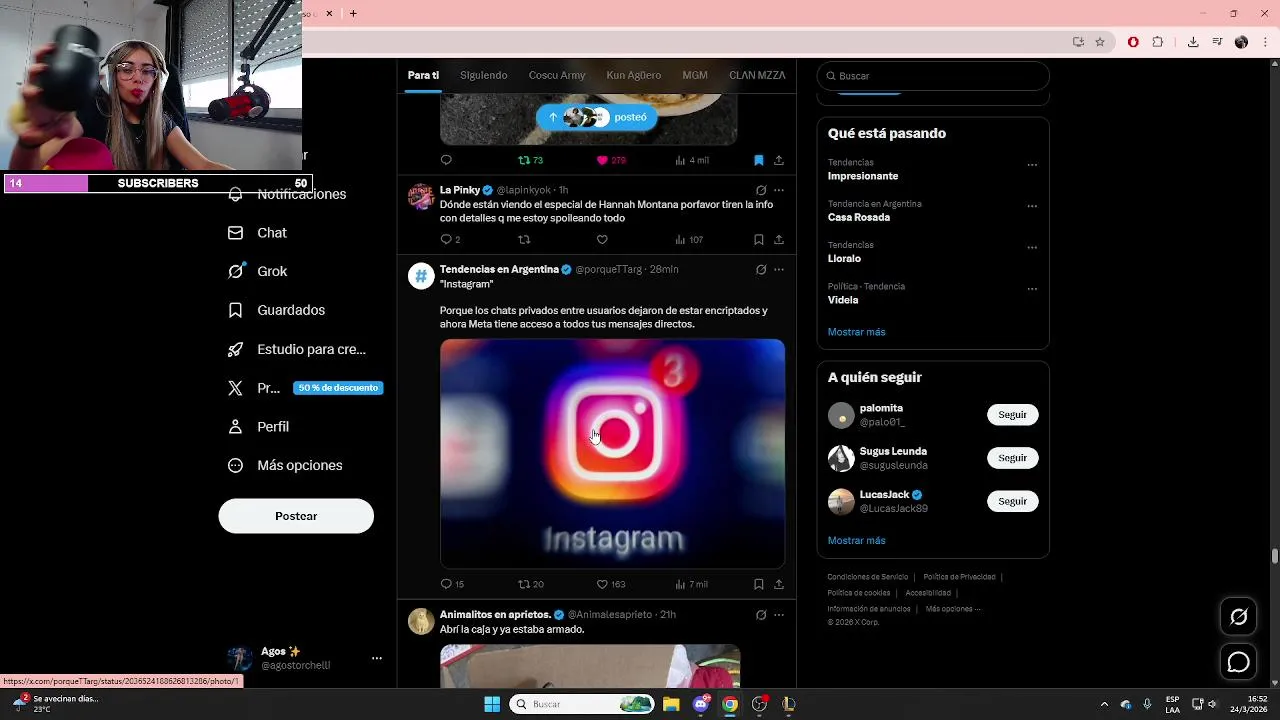Open Perfil in the sidebar
Viewport: 1280px width, 720px height.
[x=258, y=427]
